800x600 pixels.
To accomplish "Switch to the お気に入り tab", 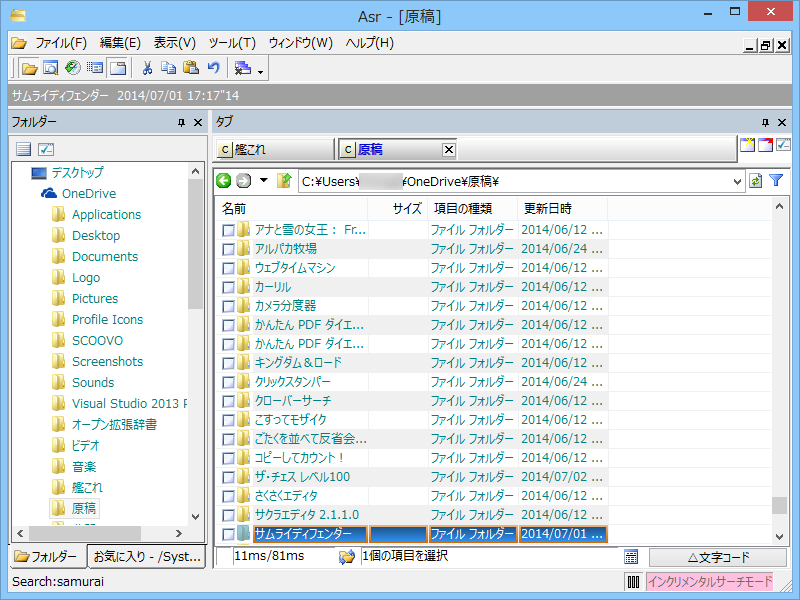I will 146,557.
